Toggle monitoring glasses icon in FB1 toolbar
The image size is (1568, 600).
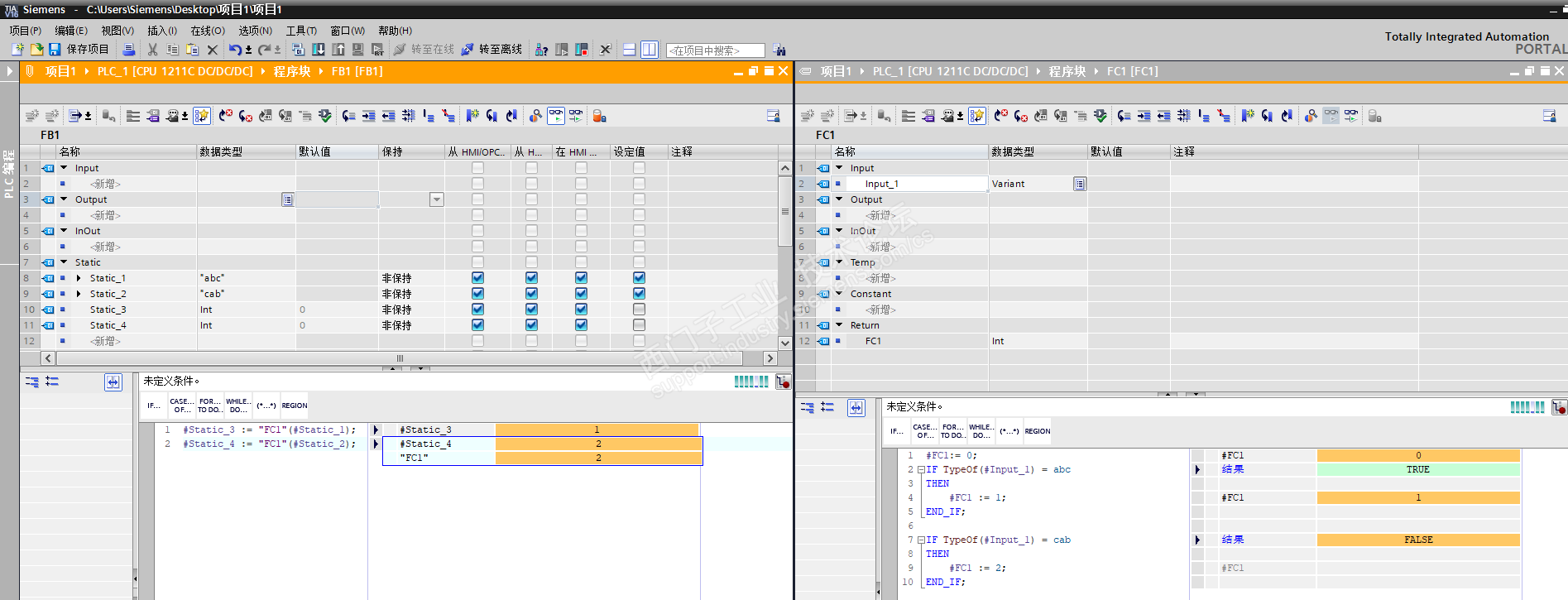[555, 116]
